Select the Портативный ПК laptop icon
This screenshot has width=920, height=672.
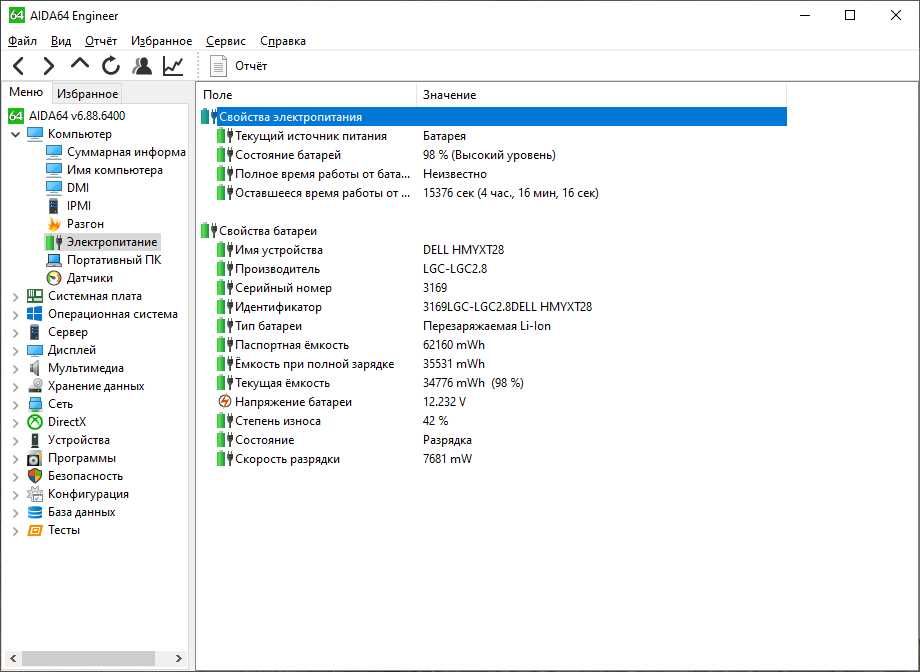[x=54, y=260]
